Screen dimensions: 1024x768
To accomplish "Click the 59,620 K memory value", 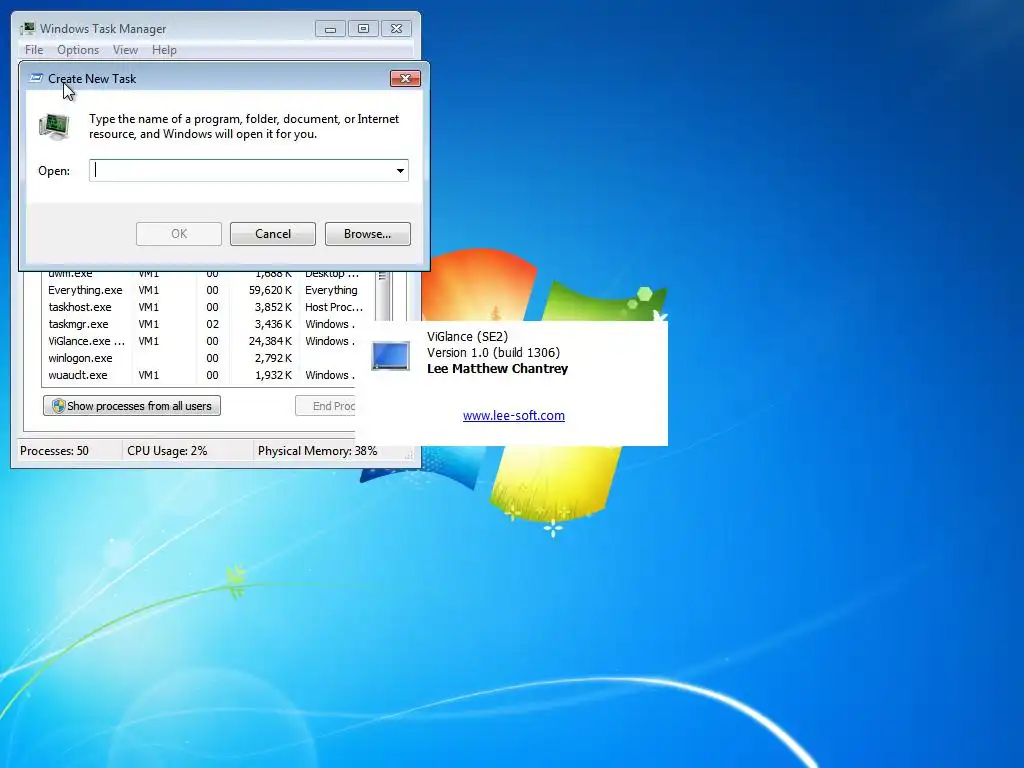I will tap(270, 290).
